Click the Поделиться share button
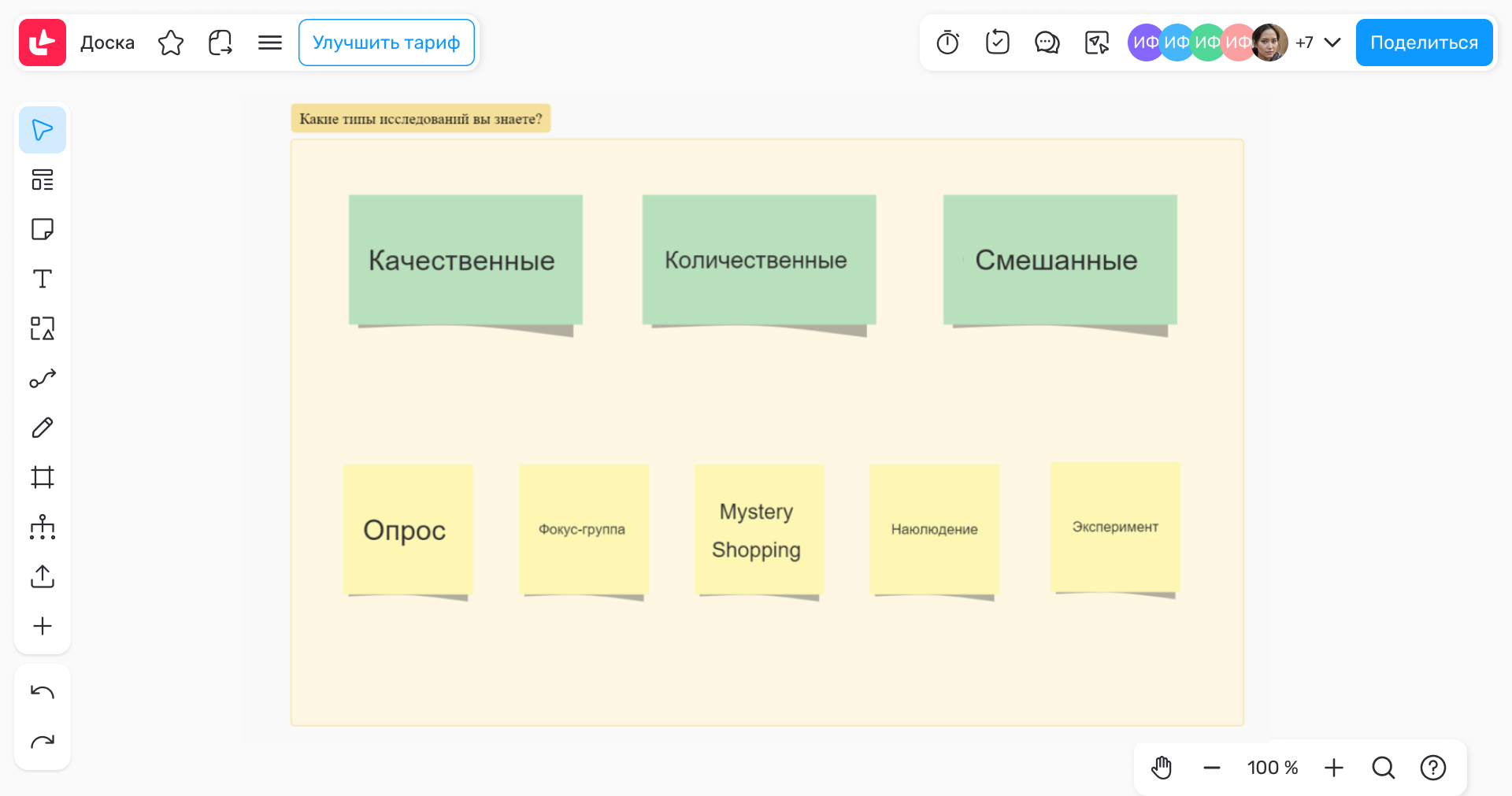This screenshot has height=796, width=1512. pos(1425,43)
